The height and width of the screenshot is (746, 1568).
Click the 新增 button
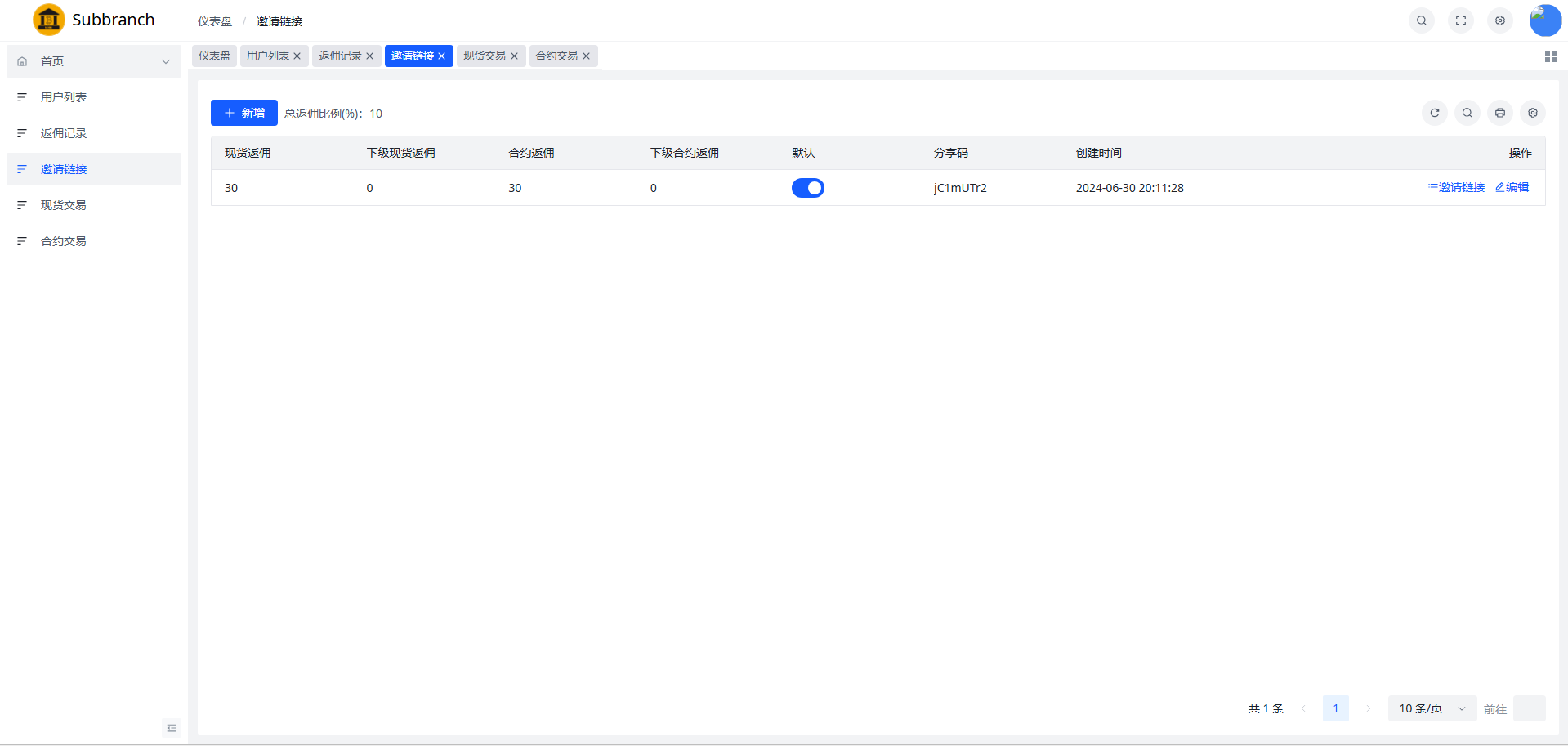(x=244, y=113)
